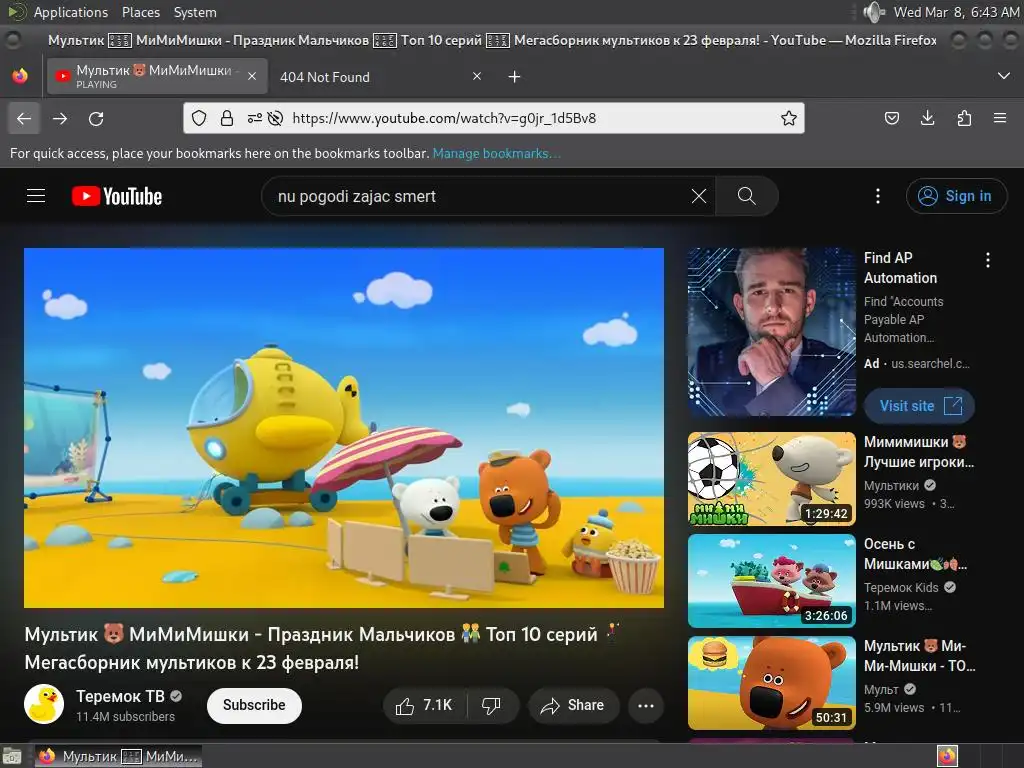Click the 11.4M subscribers text
Image resolution: width=1024 pixels, height=768 pixels.
(x=125, y=716)
